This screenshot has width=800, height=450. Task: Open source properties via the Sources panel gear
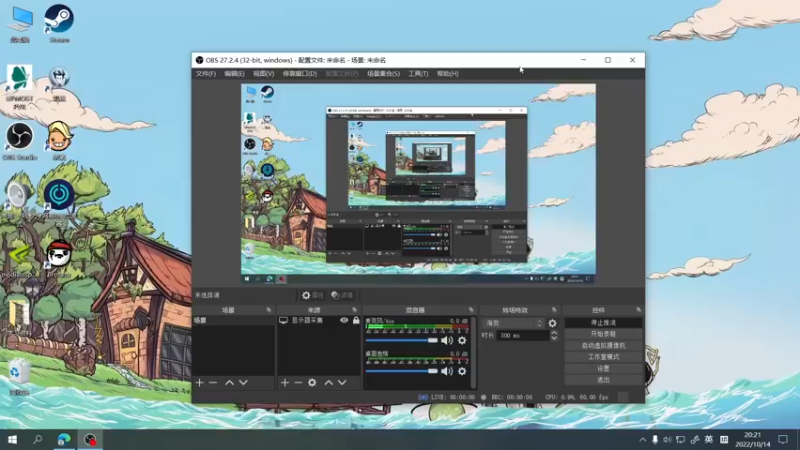click(x=312, y=383)
